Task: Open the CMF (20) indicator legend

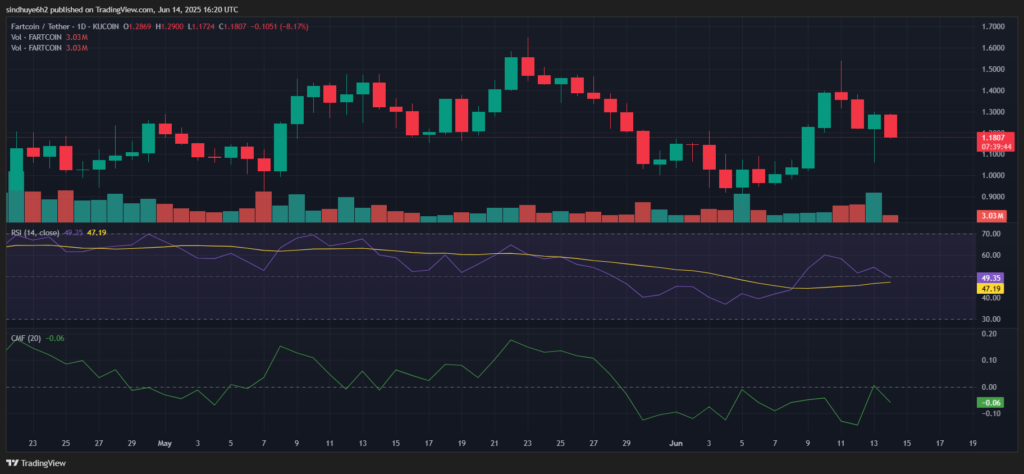Action: click(24, 338)
